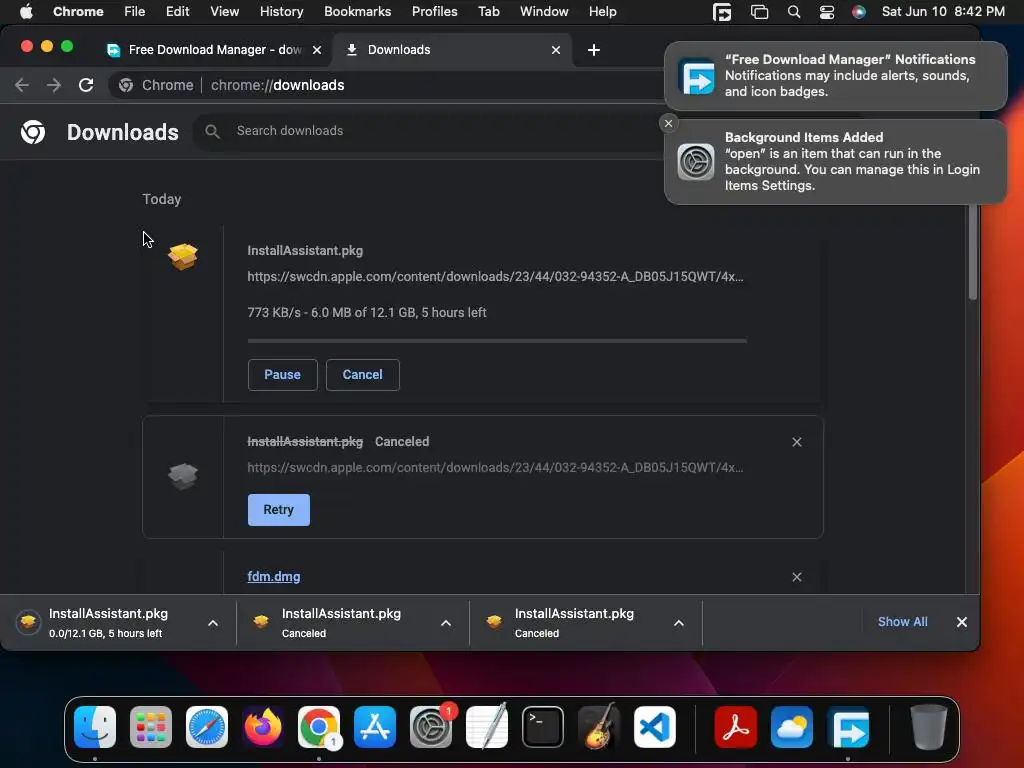Click the active download source URL text

pos(495,277)
